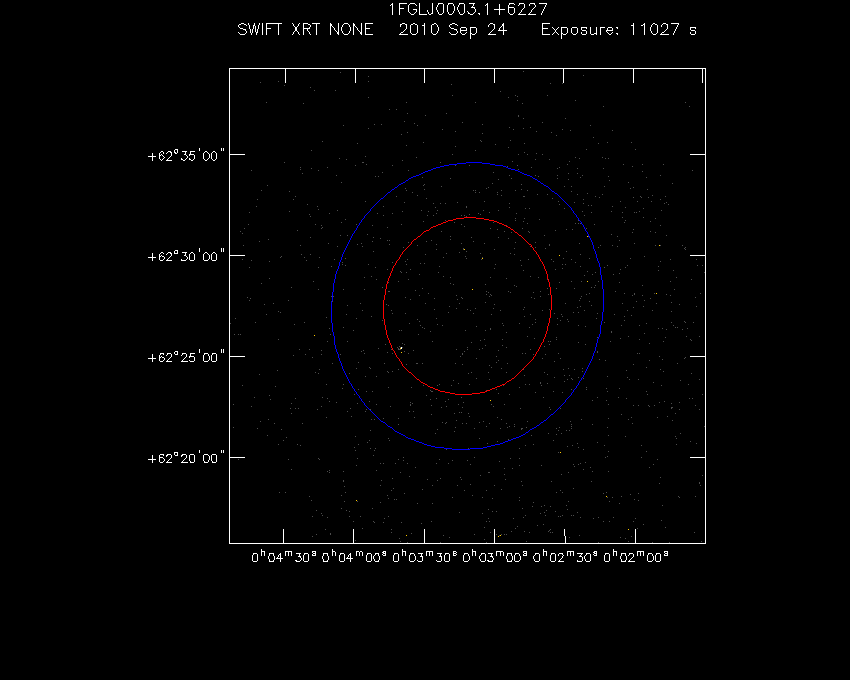
Task: Click the +62°35'00" declination label
Action: pyautogui.click(x=186, y=156)
